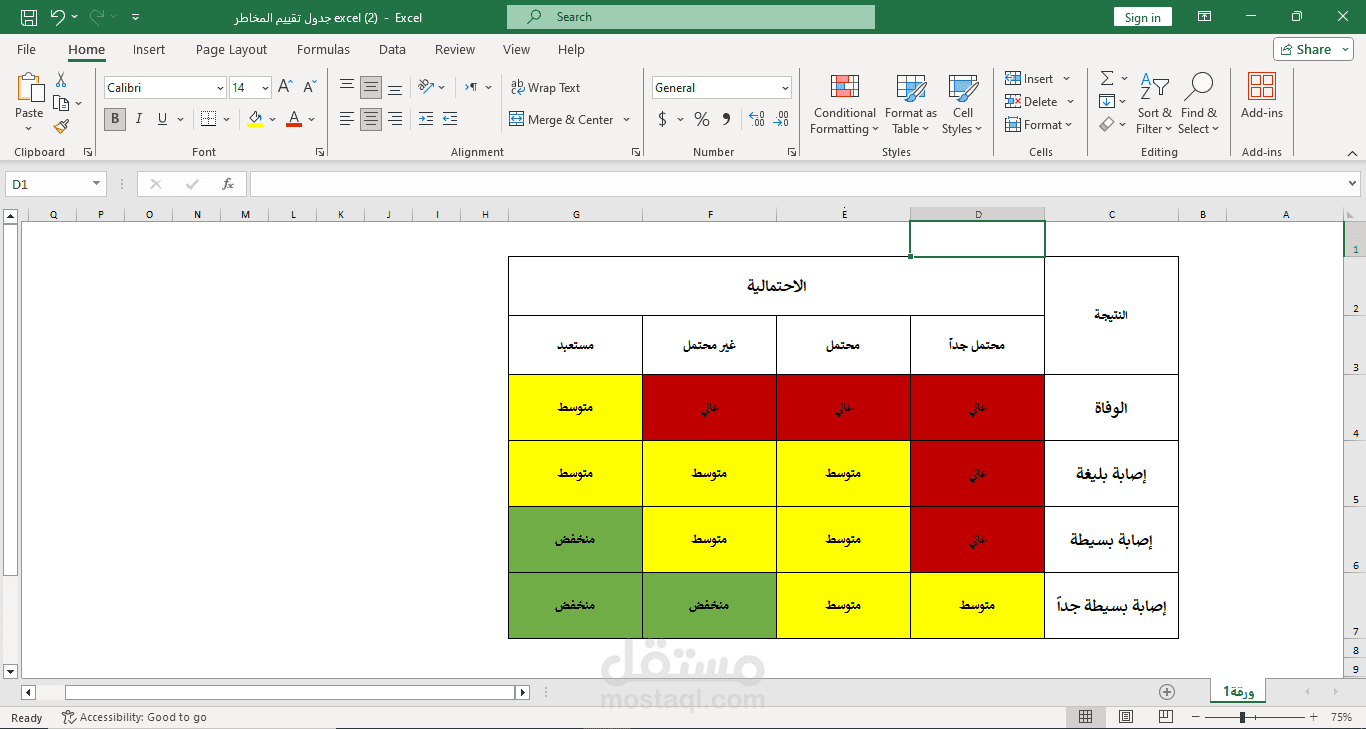Click the Merge & Center button

[562, 119]
